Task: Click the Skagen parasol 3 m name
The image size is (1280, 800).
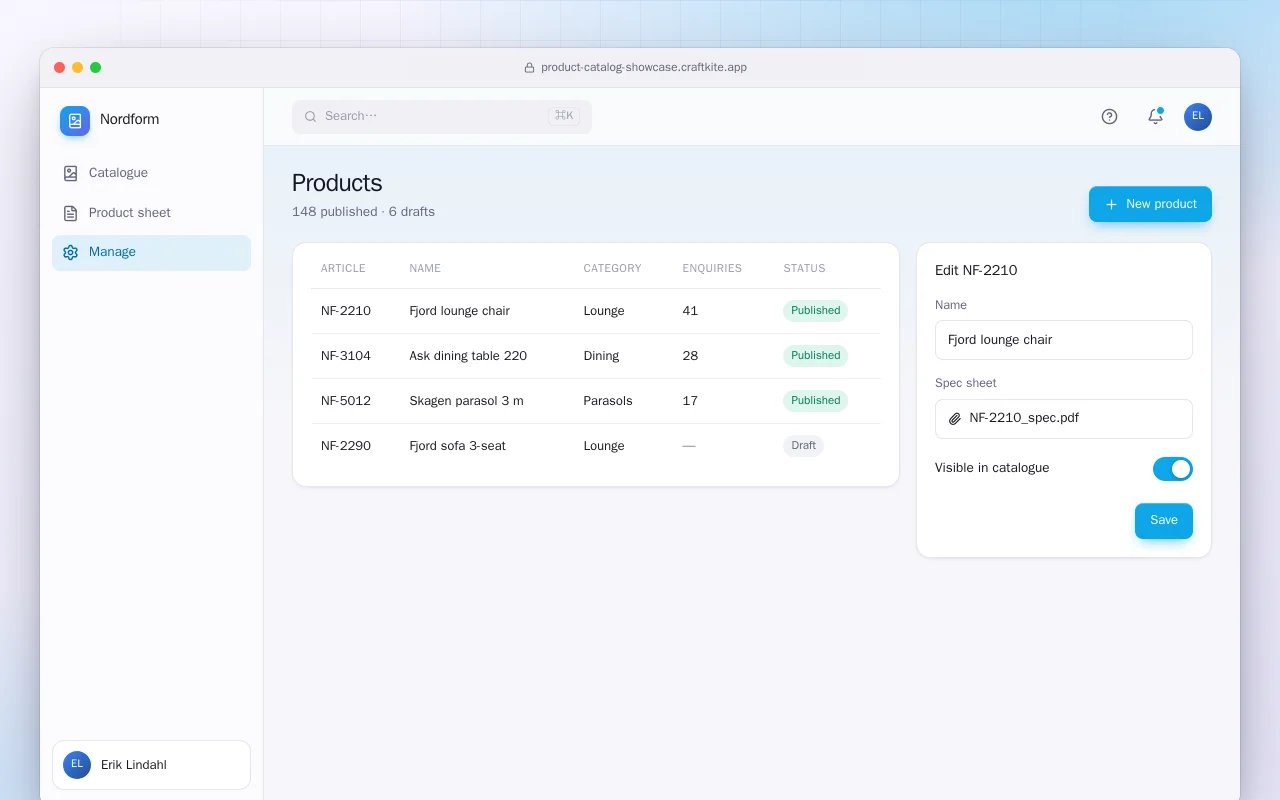Action: (x=466, y=401)
